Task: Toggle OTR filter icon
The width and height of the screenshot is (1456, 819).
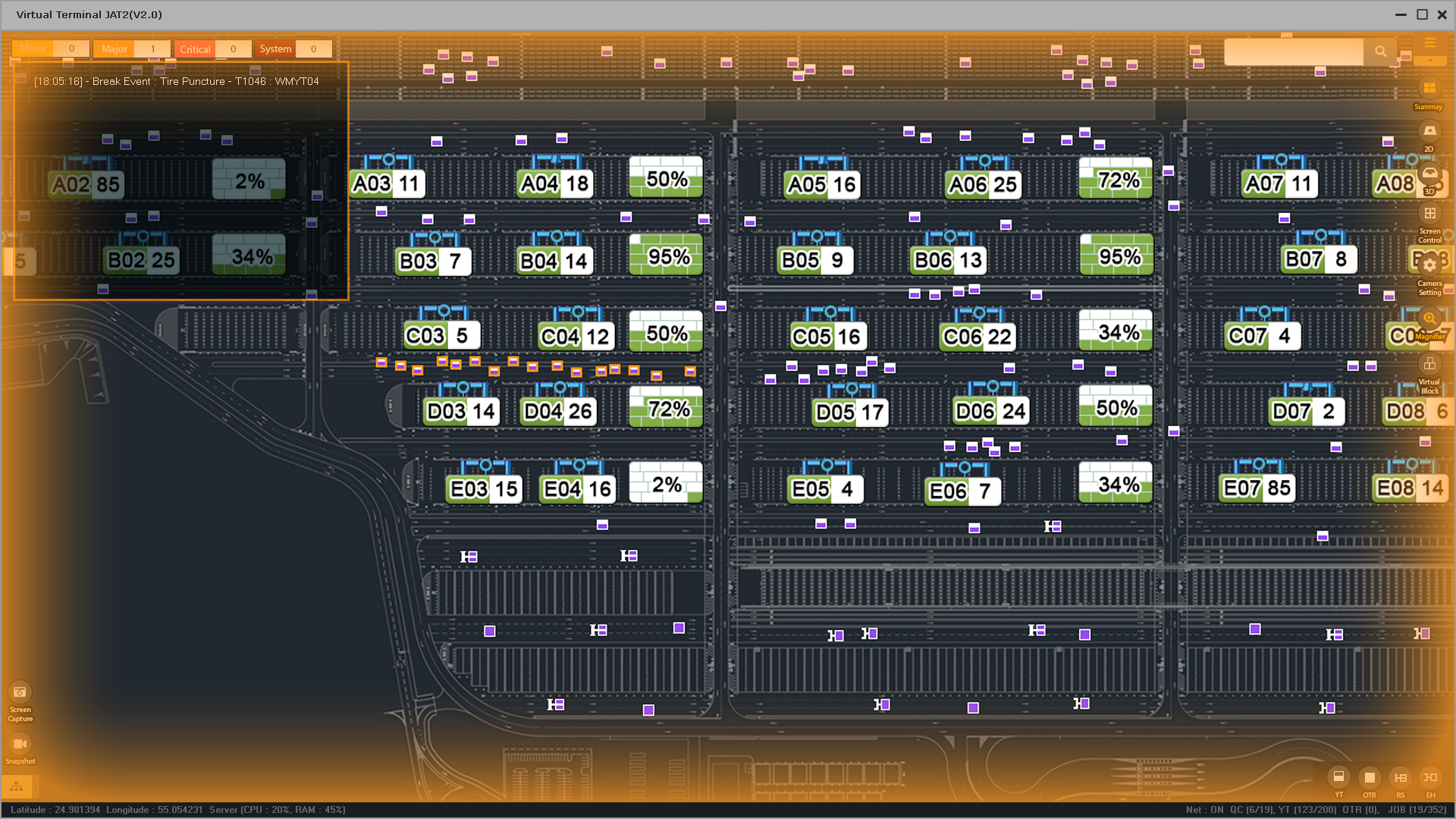Action: [1369, 777]
